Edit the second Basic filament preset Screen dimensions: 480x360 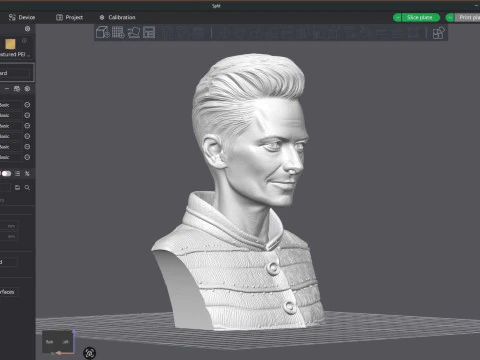coord(27,115)
